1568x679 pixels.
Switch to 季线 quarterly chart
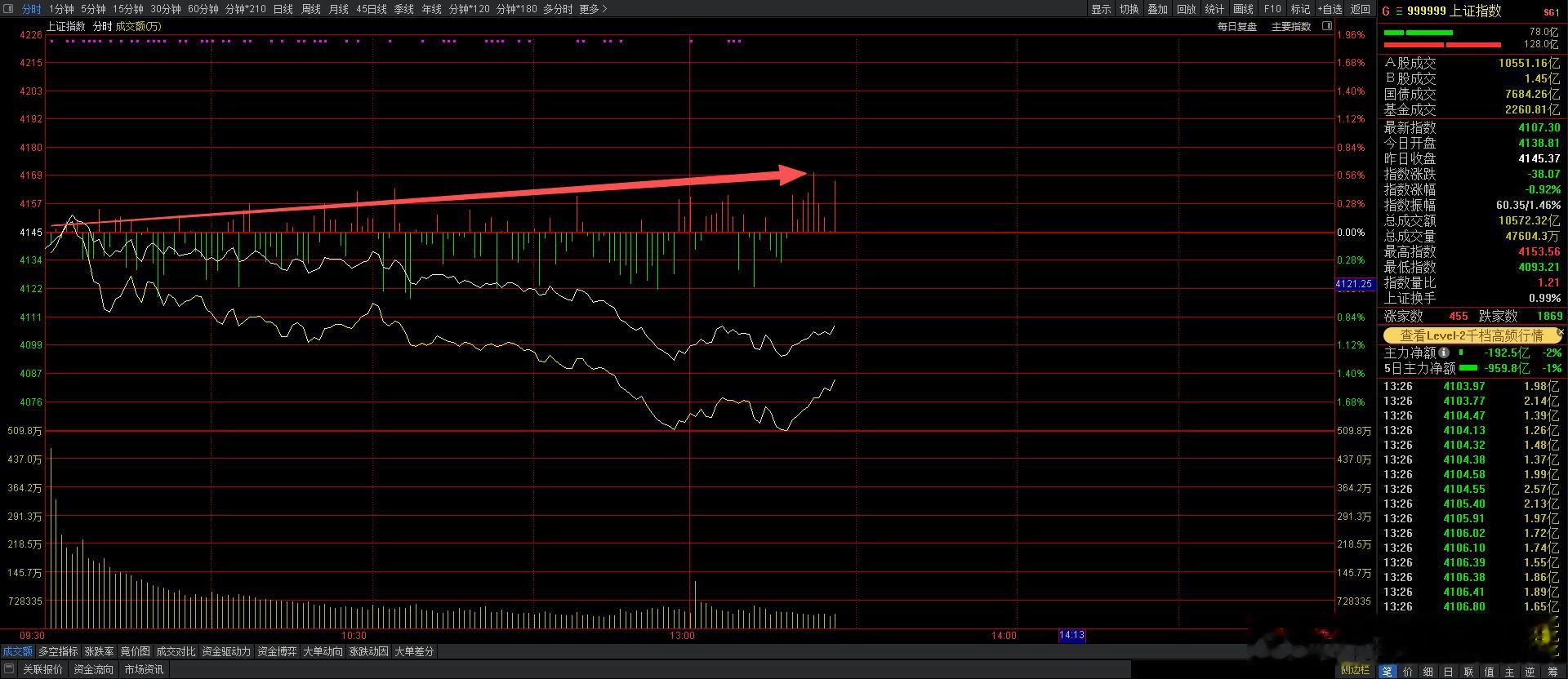pos(404,9)
